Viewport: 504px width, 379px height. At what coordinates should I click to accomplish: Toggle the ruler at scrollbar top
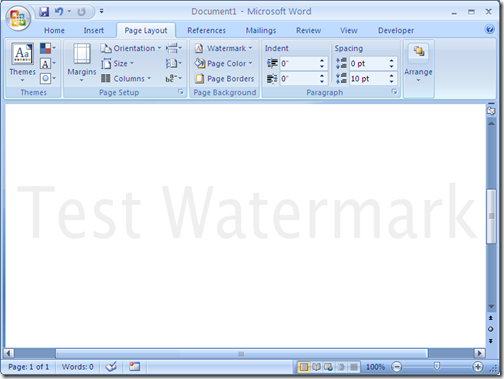491,110
